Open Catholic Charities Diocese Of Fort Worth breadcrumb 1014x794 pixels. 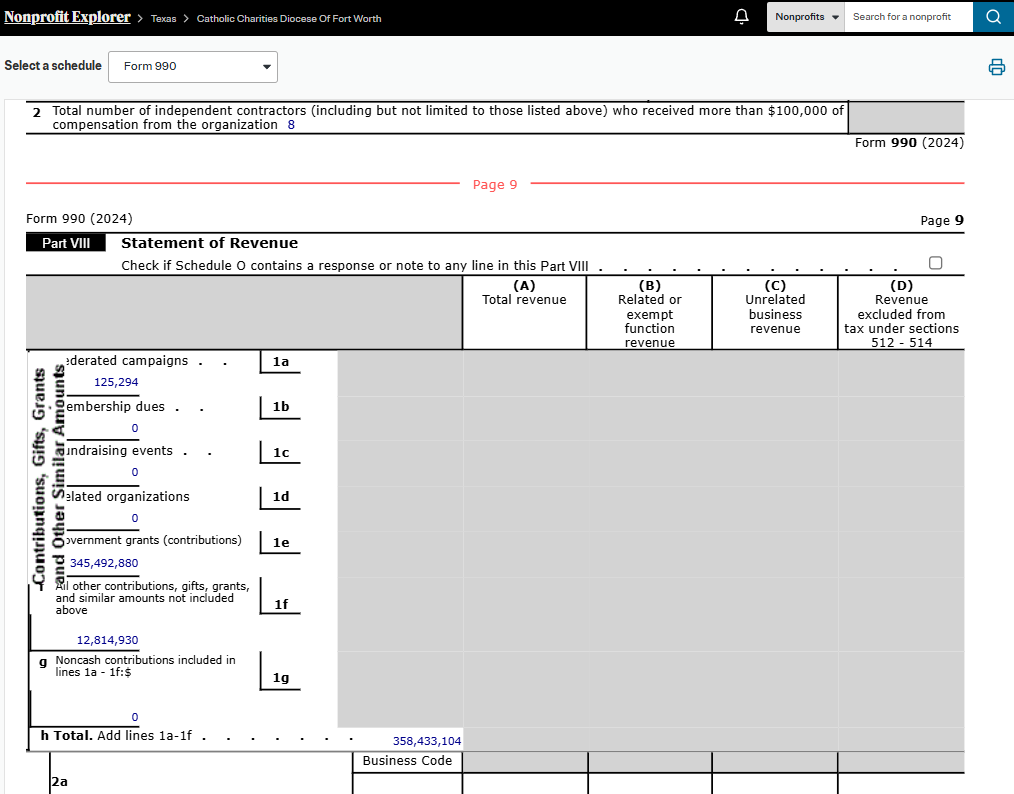click(x=289, y=19)
